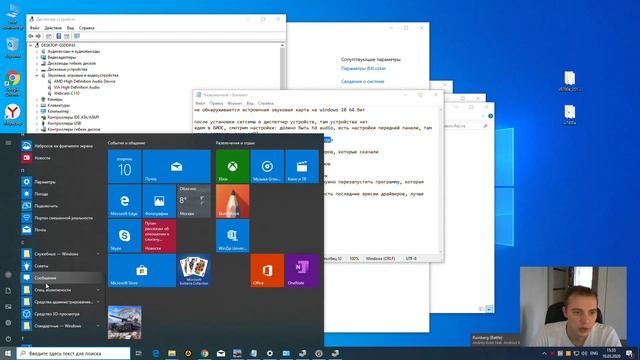Open Task View on the taskbar

[x=138, y=353]
